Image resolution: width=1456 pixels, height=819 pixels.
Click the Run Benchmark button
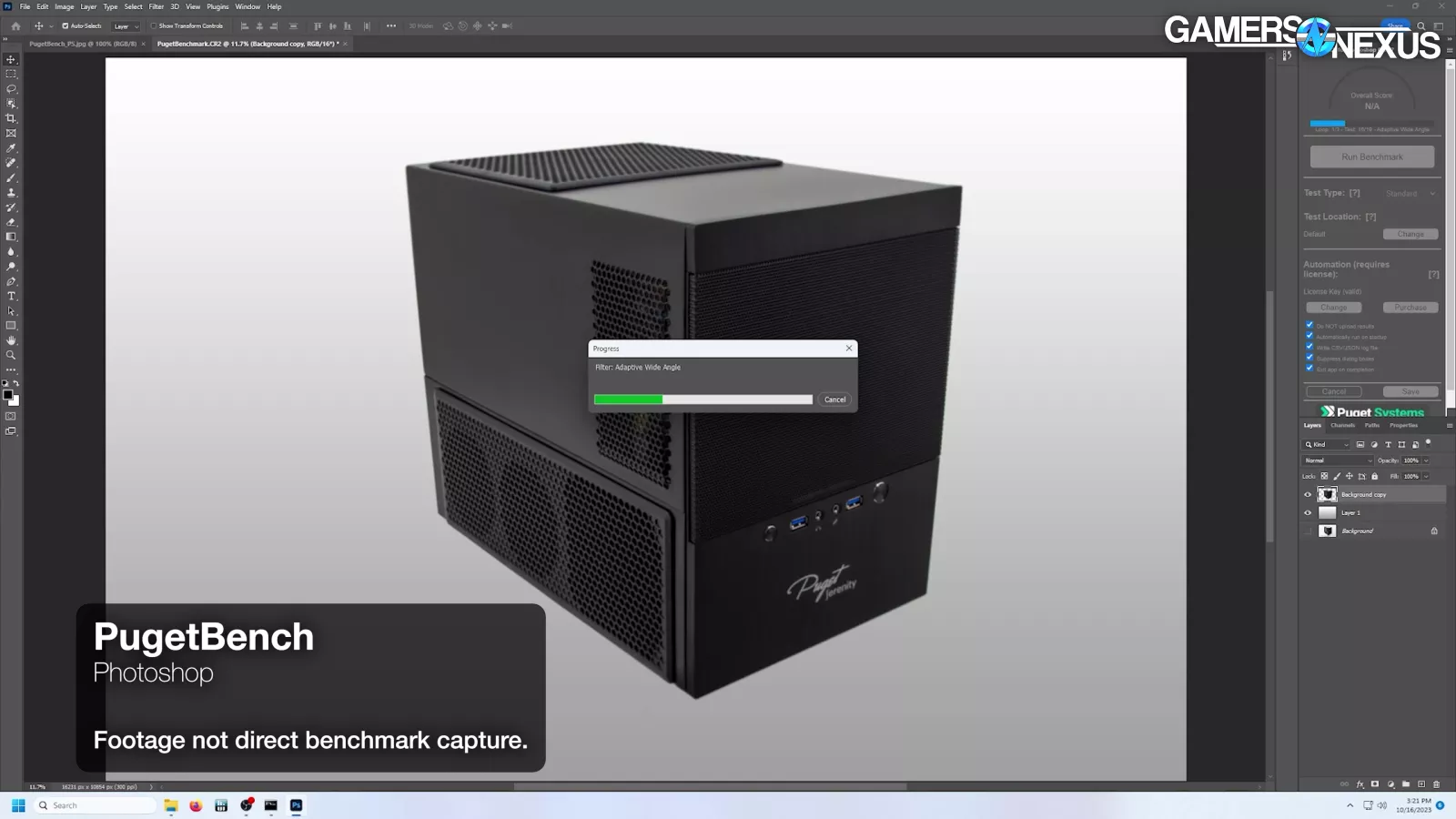[1371, 157]
